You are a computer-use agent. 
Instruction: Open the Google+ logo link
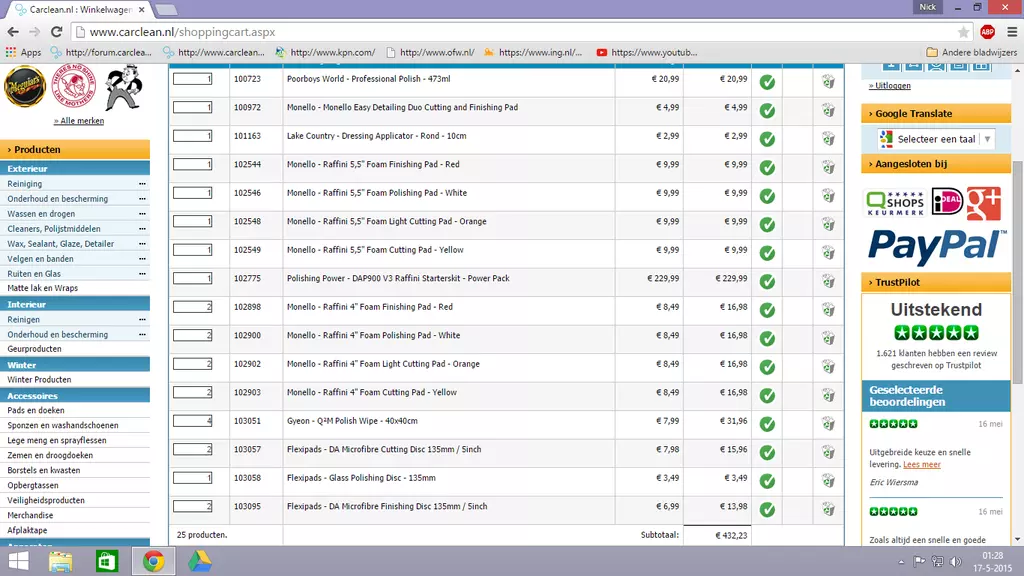[x=984, y=203]
